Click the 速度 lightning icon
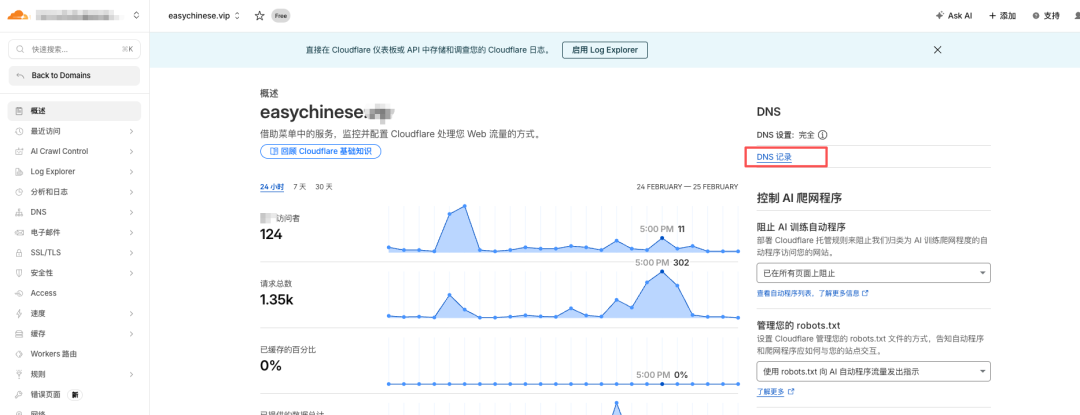Viewport: 1080px width, 415px height. (x=19, y=314)
